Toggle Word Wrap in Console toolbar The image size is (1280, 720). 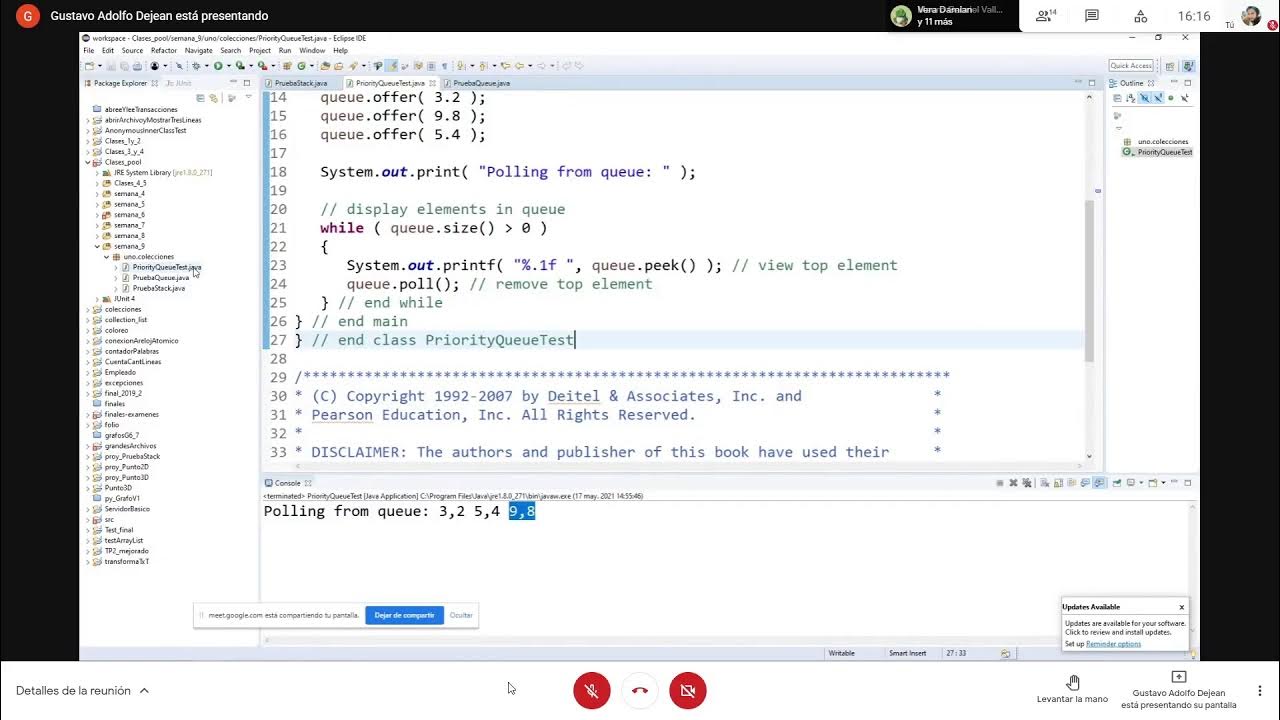click(x=1072, y=483)
